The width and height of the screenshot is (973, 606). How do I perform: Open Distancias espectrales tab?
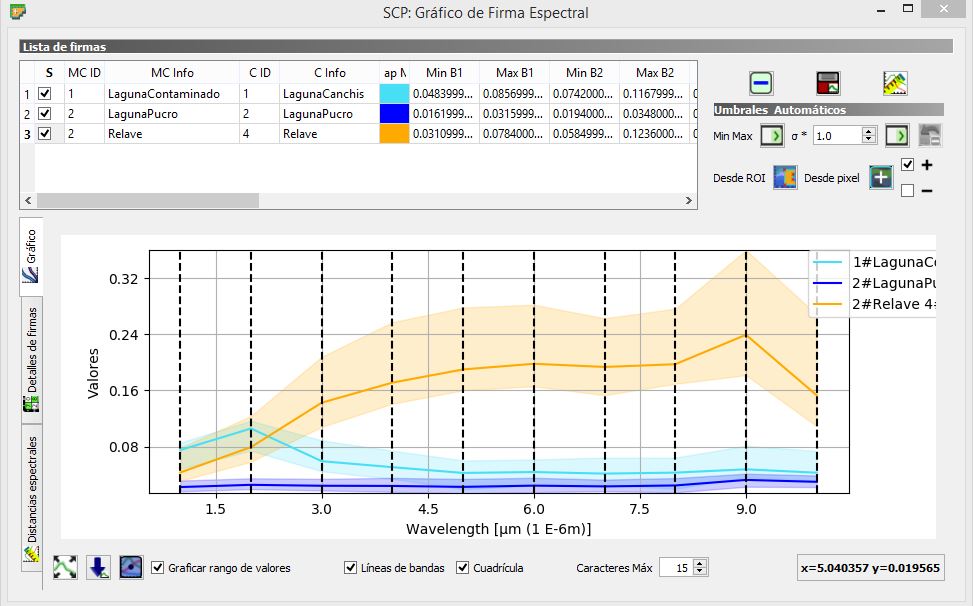(x=31, y=498)
